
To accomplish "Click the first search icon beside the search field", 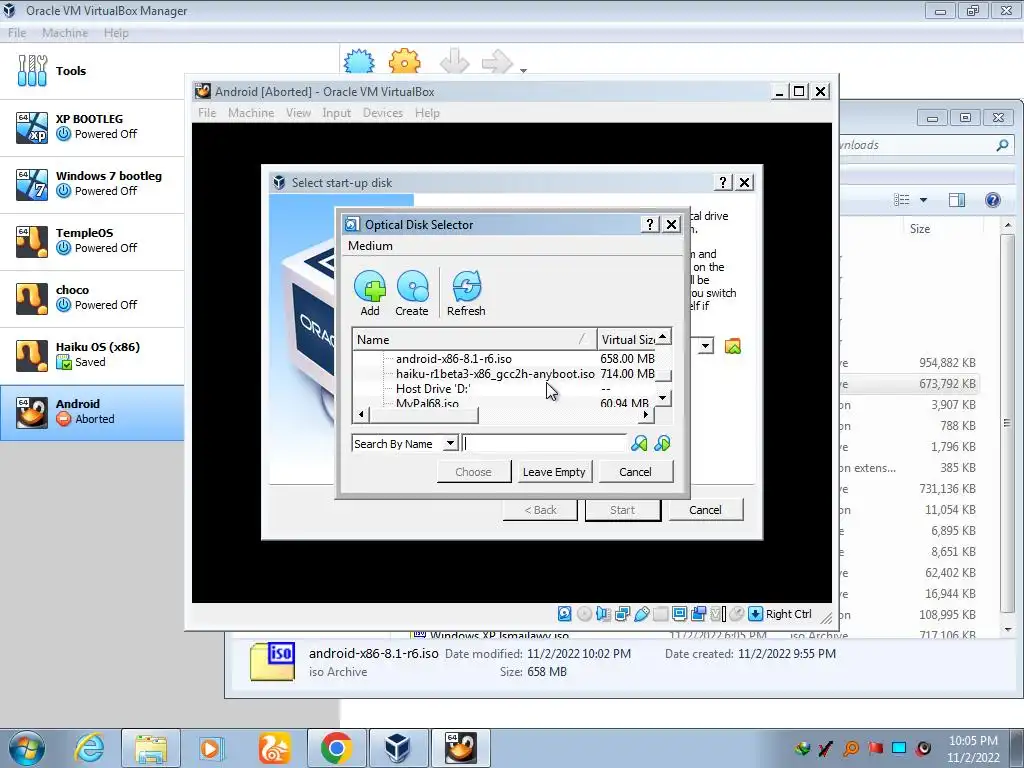I will [639, 444].
